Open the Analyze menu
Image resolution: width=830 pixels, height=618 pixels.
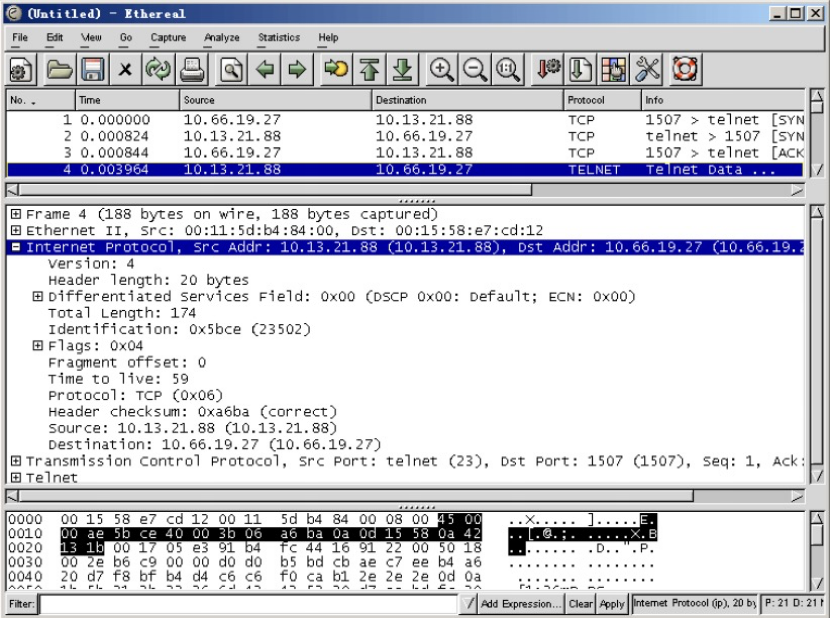[222, 38]
